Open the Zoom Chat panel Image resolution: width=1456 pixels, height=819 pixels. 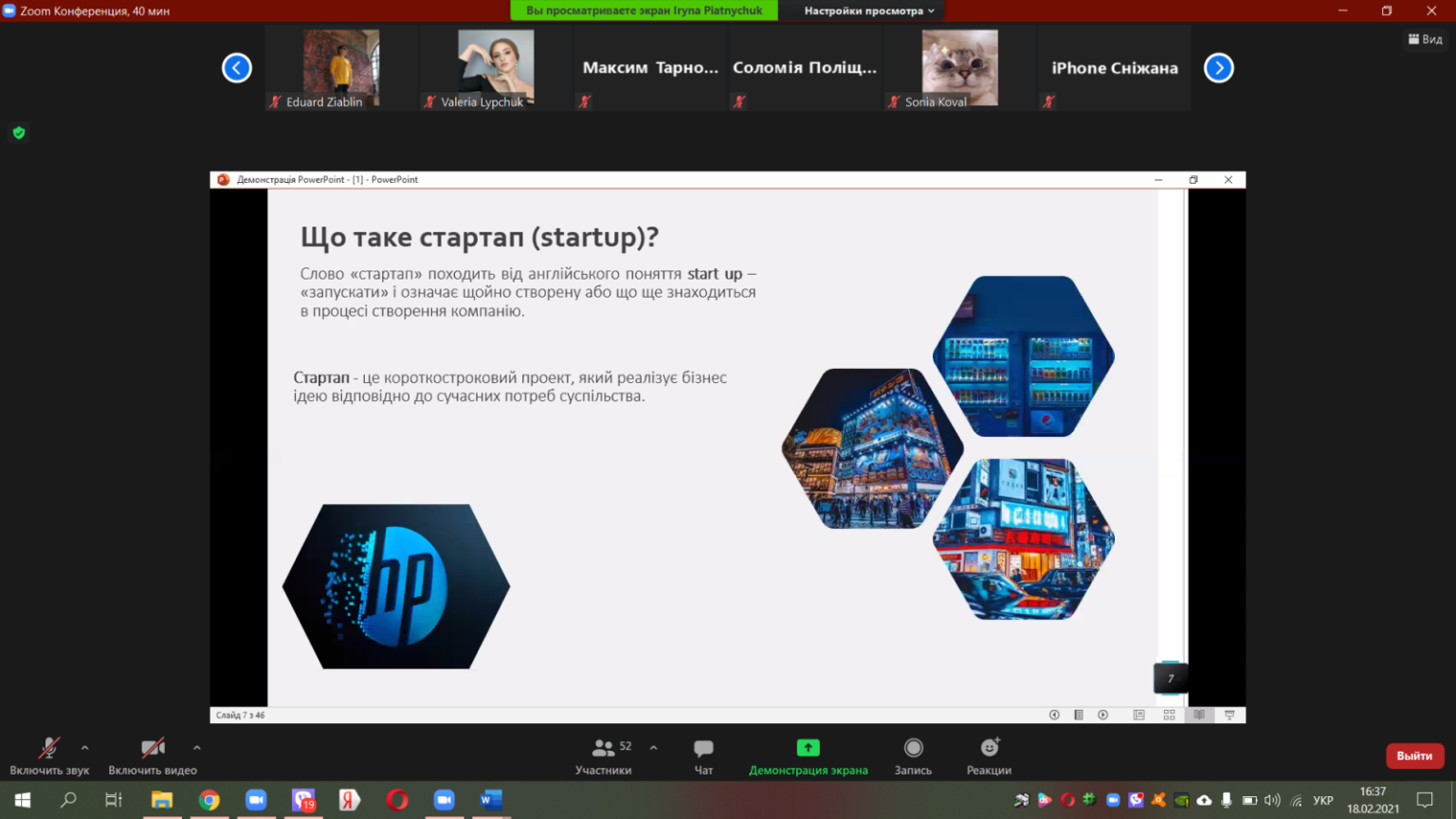(x=703, y=756)
